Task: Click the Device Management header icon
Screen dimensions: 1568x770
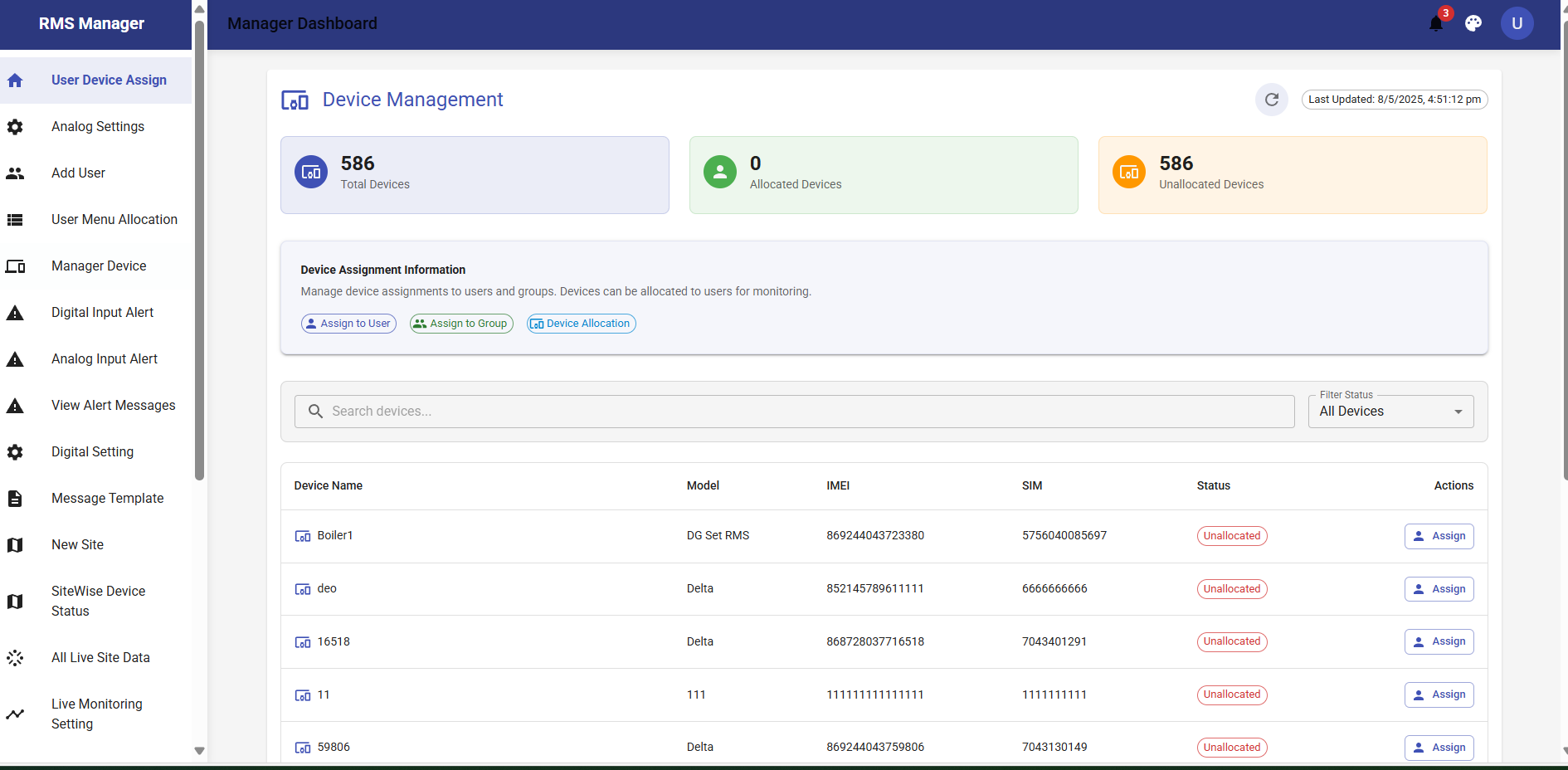Action: point(295,100)
